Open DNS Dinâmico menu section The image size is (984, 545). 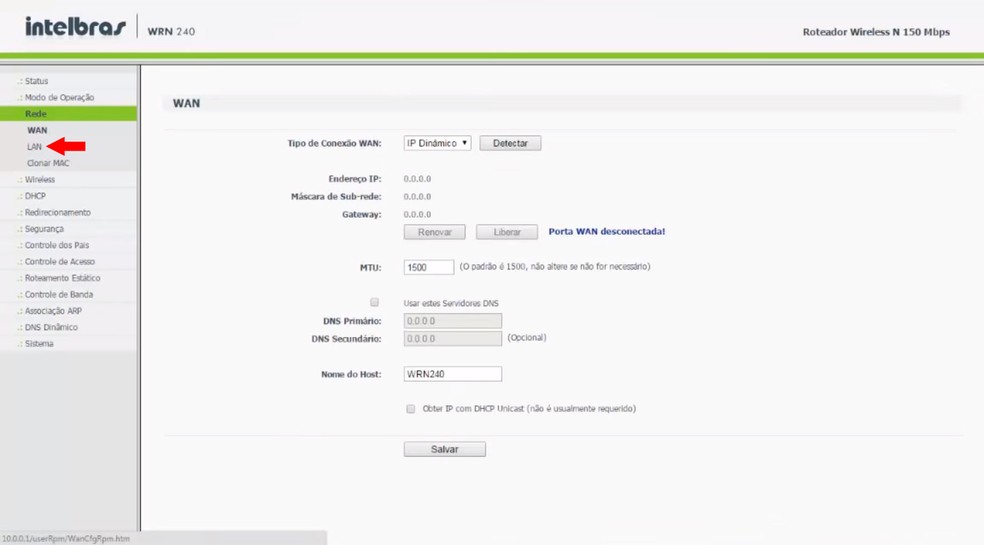pos(51,327)
